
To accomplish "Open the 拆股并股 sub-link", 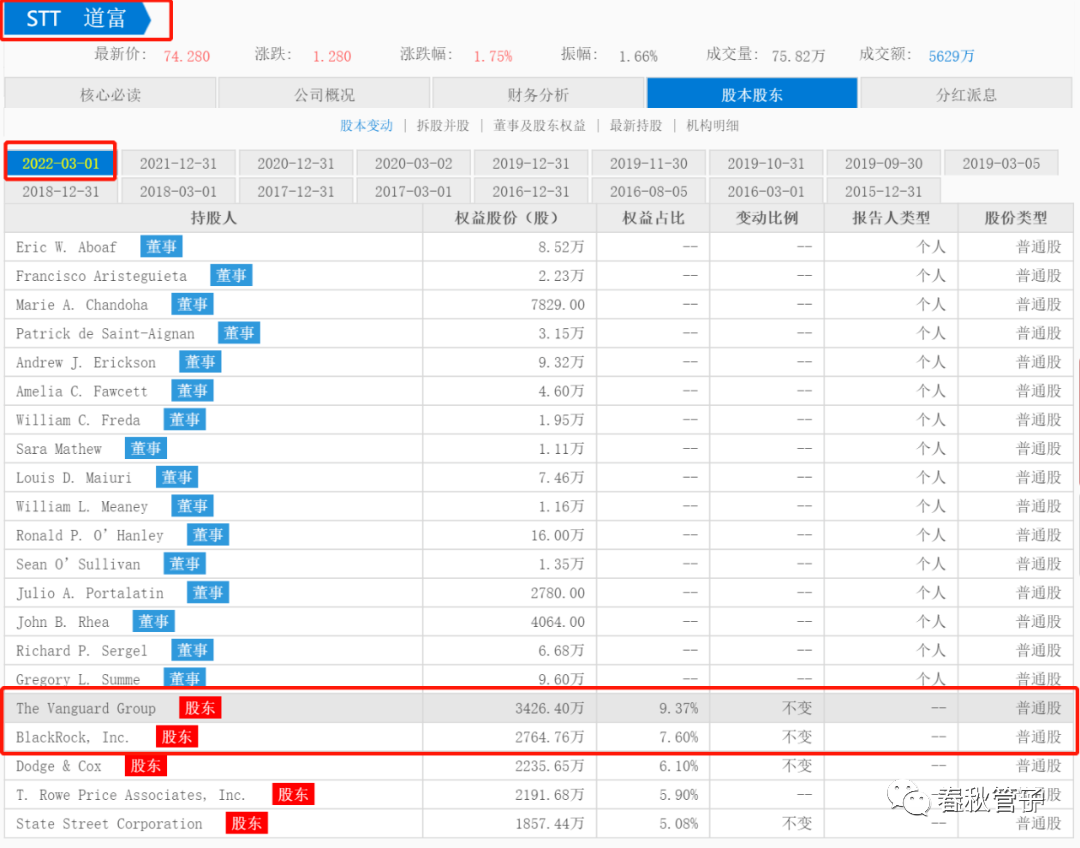I will coord(443,125).
